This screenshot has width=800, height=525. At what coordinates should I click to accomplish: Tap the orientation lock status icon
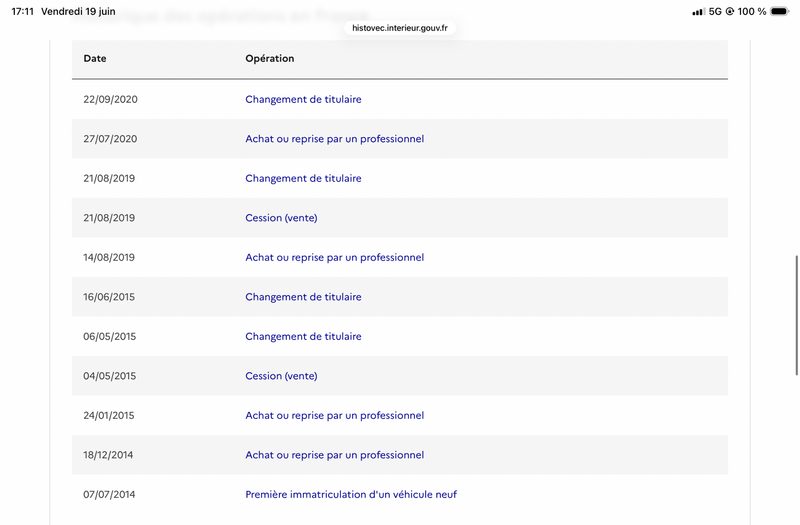tap(730, 11)
